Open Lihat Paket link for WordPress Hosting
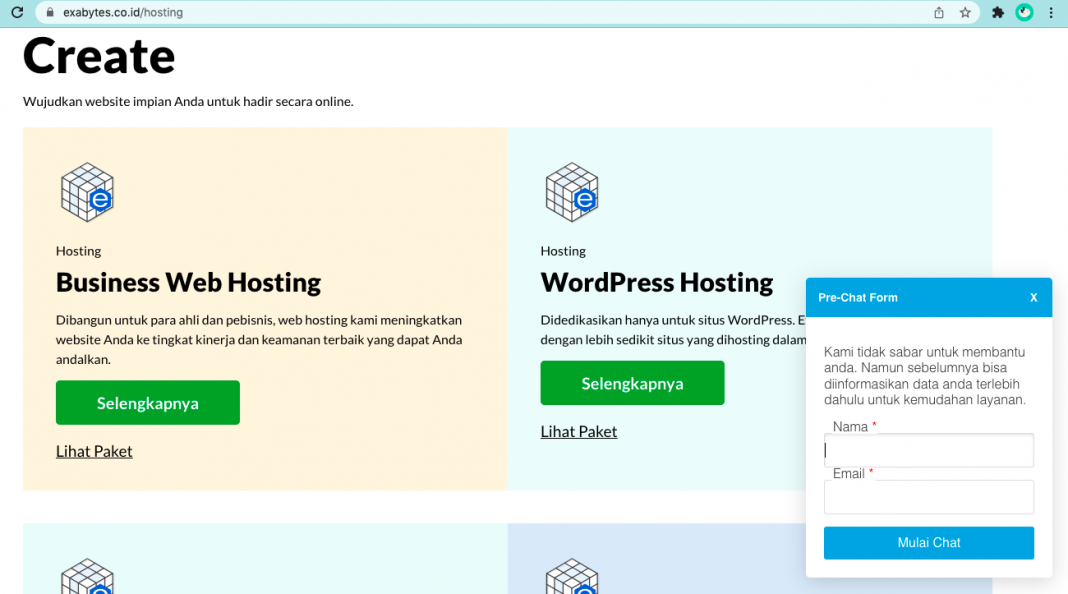The image size is (1068, 594). click(579, 431)
